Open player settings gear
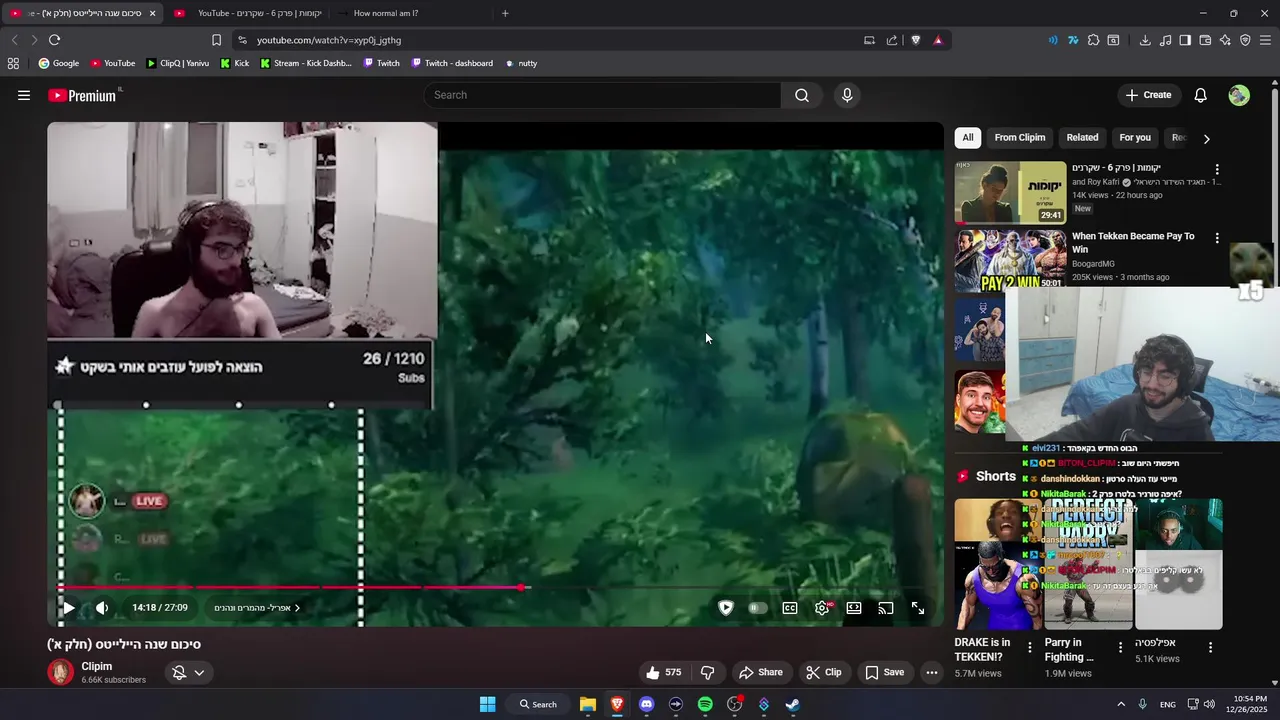 point(822,607)
